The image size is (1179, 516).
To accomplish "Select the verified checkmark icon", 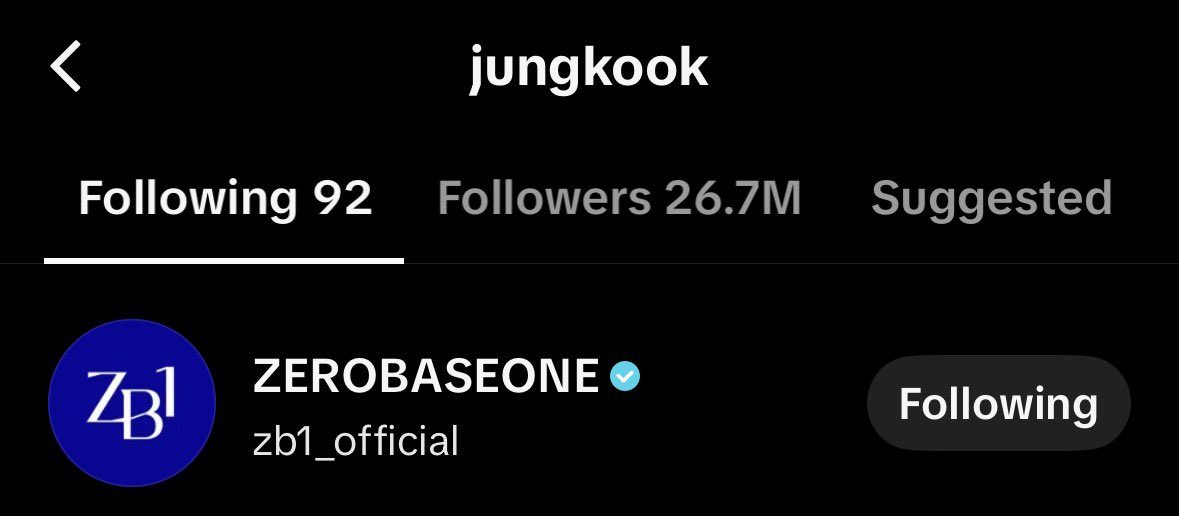I will [x=625, y=376].
